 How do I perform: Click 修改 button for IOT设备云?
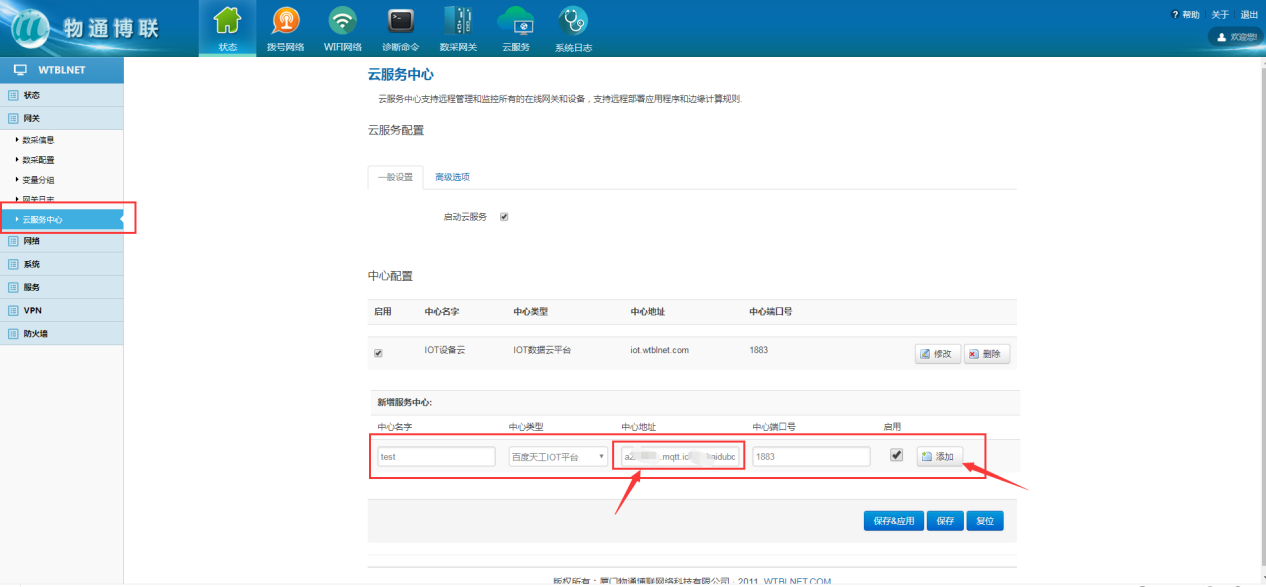937,354
